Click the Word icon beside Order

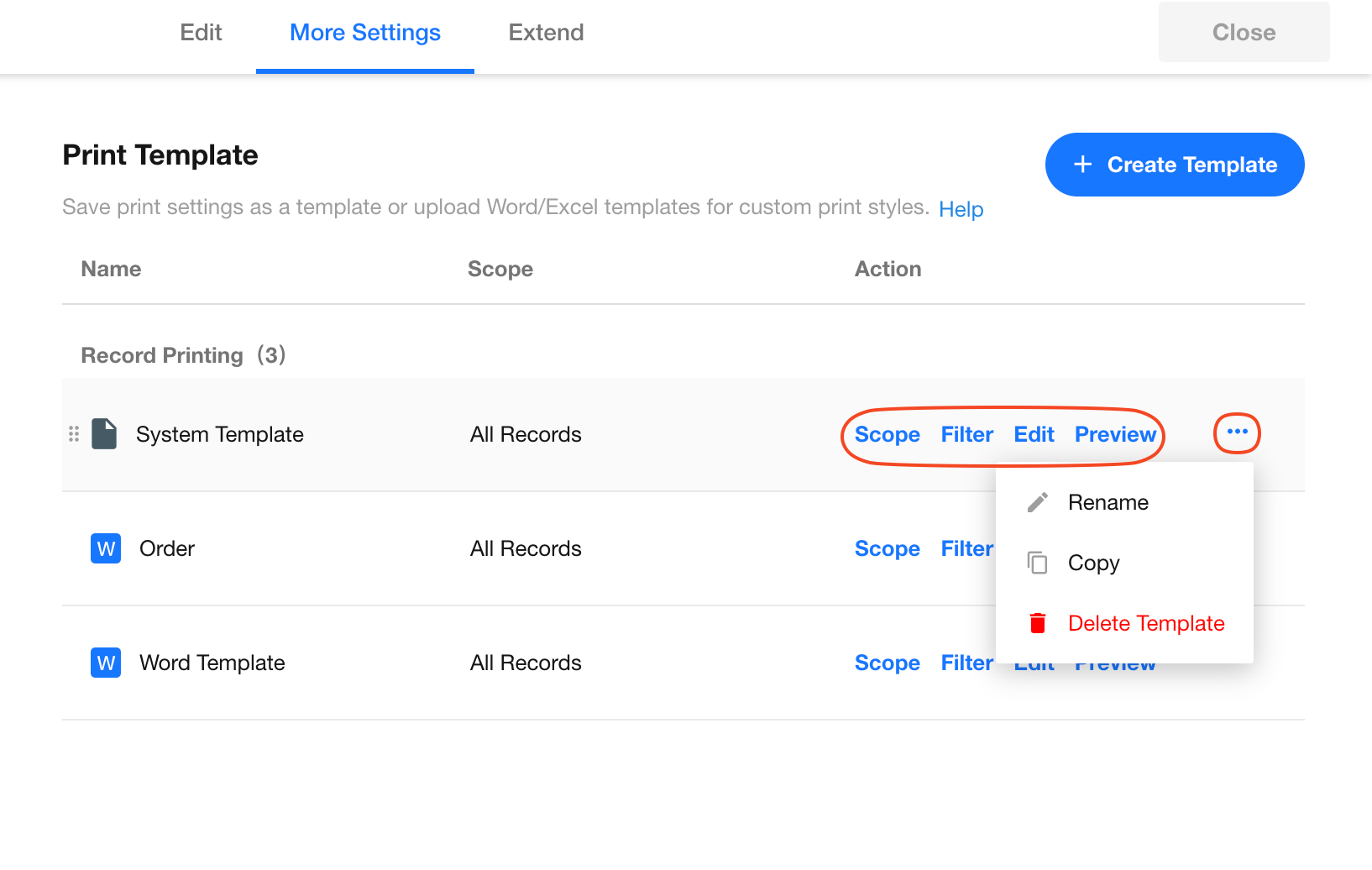[106, 548]
